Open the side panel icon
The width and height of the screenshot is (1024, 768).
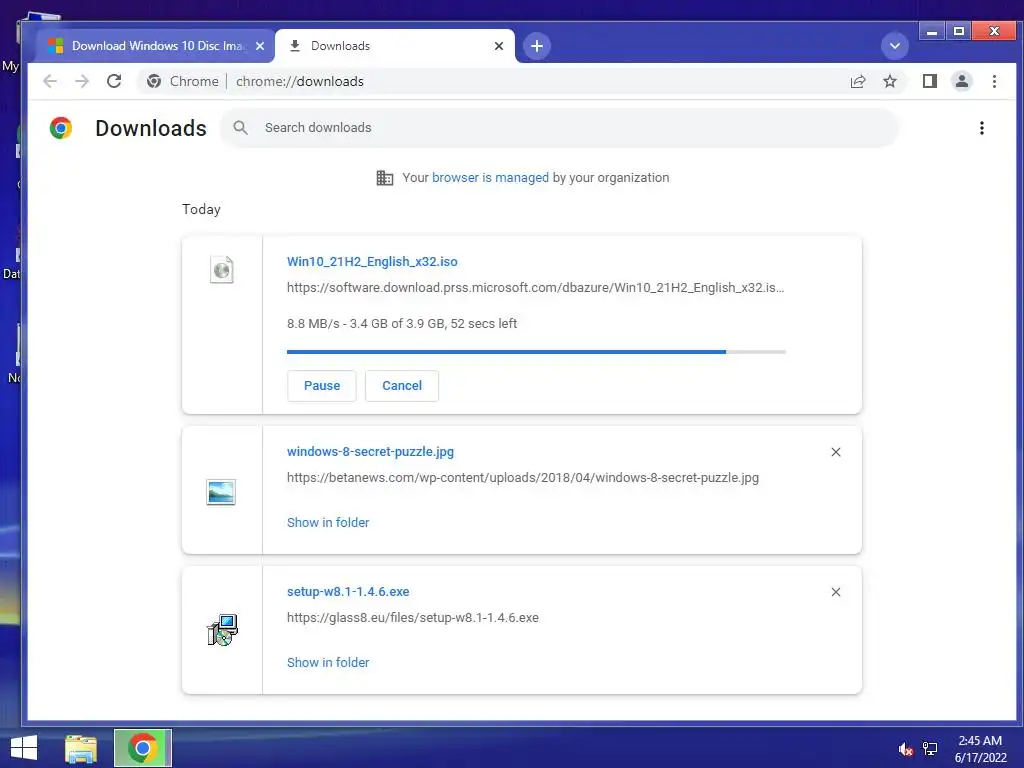(929, 81)
